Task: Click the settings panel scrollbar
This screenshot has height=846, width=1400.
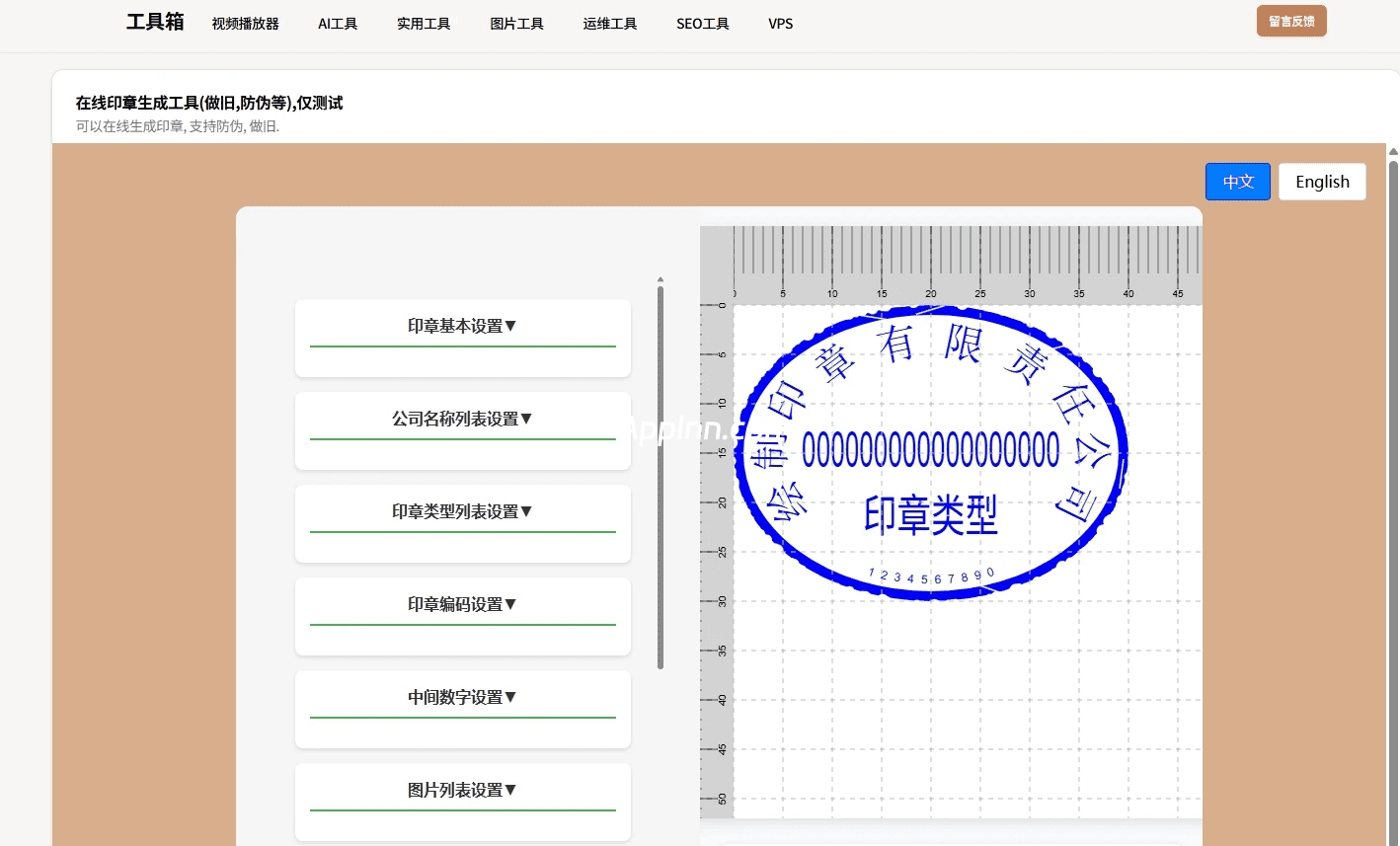Action: pos(661,477)
